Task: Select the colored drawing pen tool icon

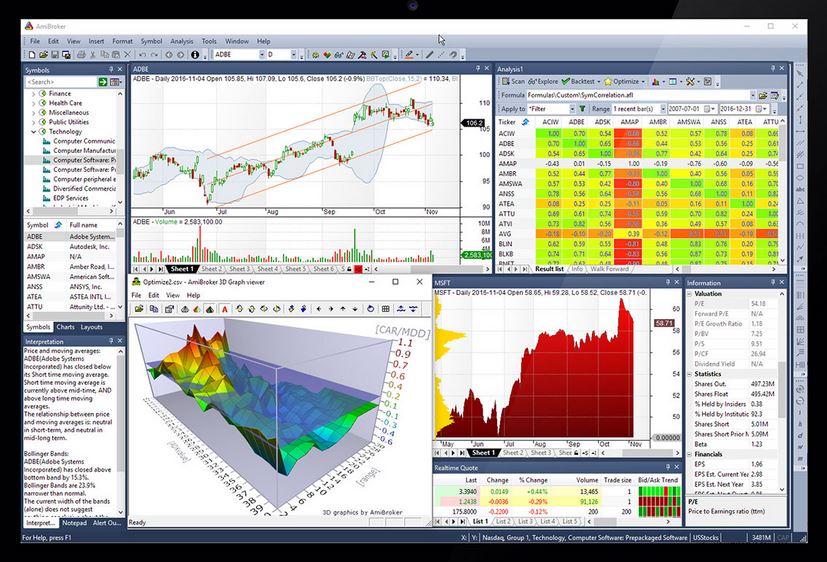Action: tap(408, 54)
